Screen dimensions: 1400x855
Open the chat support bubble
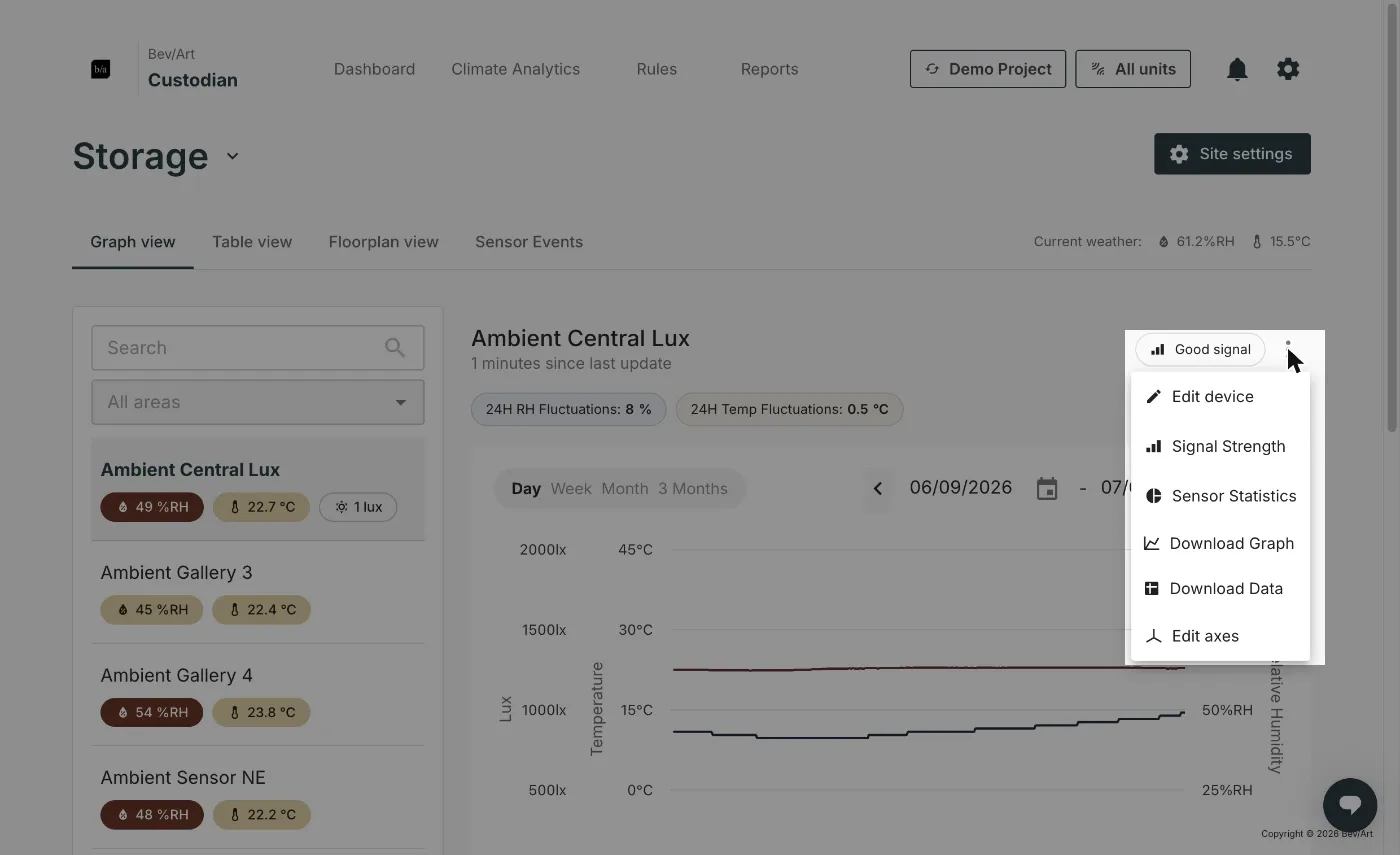point(1350,804)
